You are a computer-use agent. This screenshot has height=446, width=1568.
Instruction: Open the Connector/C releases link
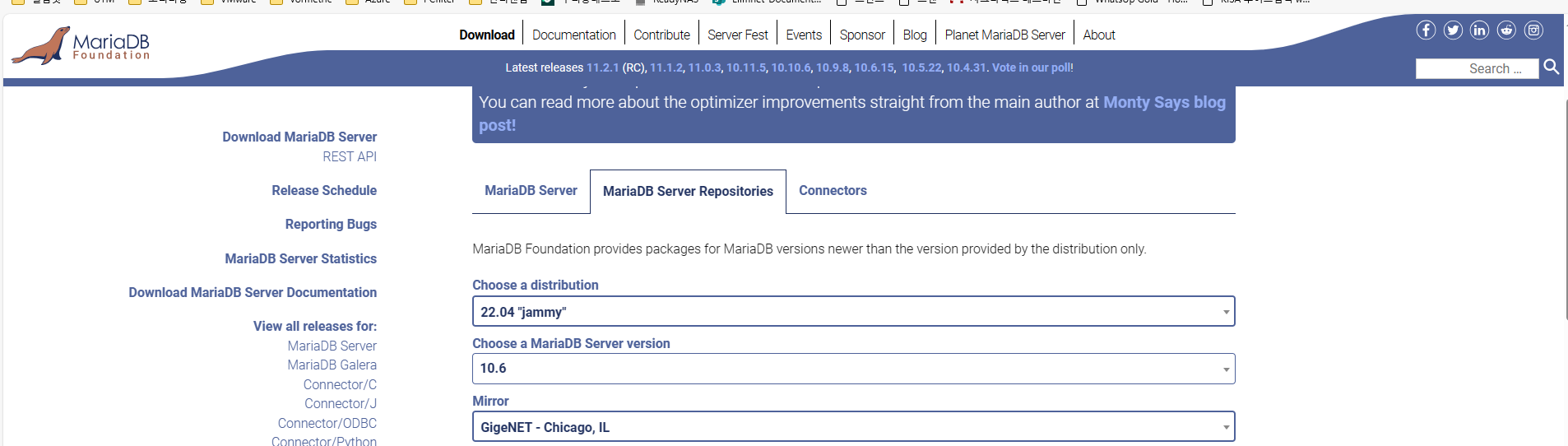340,384
